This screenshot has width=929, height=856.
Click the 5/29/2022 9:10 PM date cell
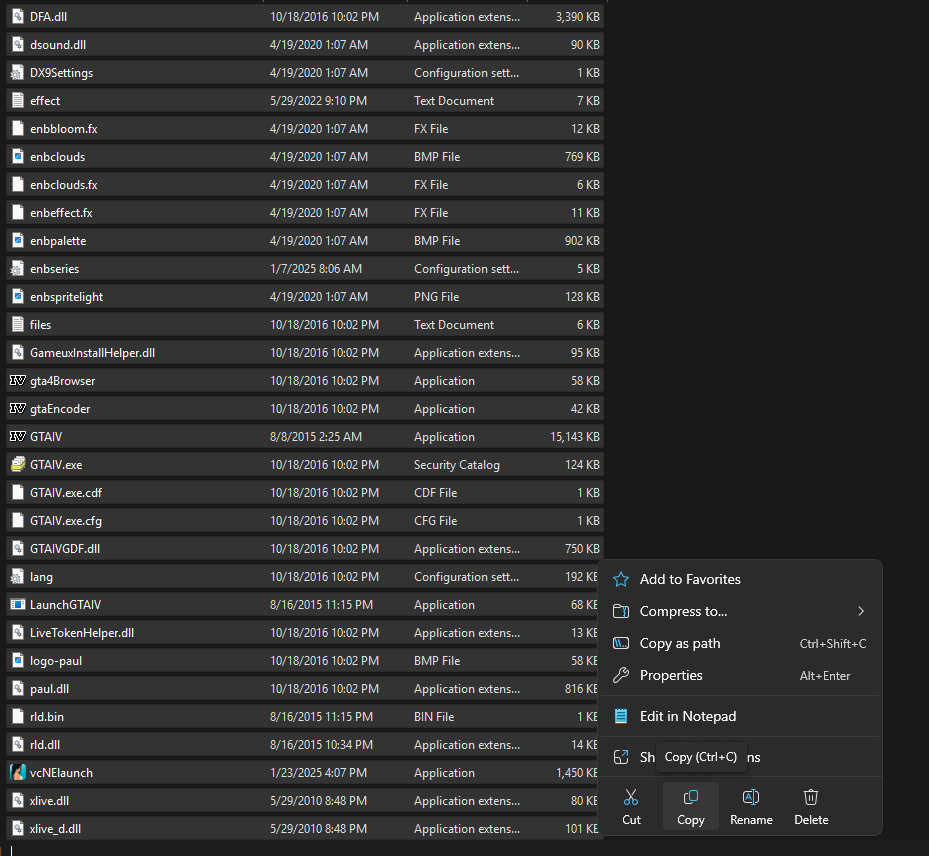[318, 101]
